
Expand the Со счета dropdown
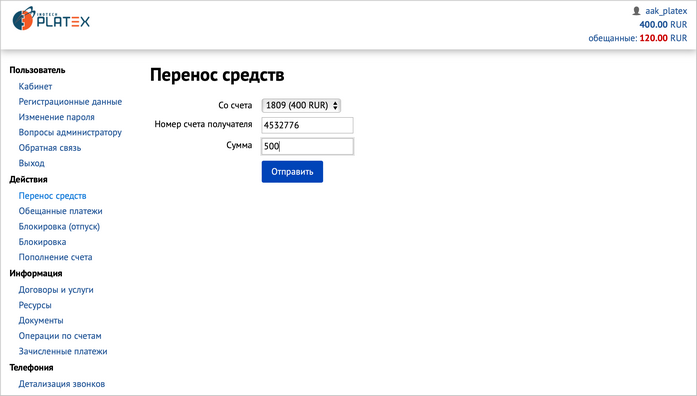(301, 105)
